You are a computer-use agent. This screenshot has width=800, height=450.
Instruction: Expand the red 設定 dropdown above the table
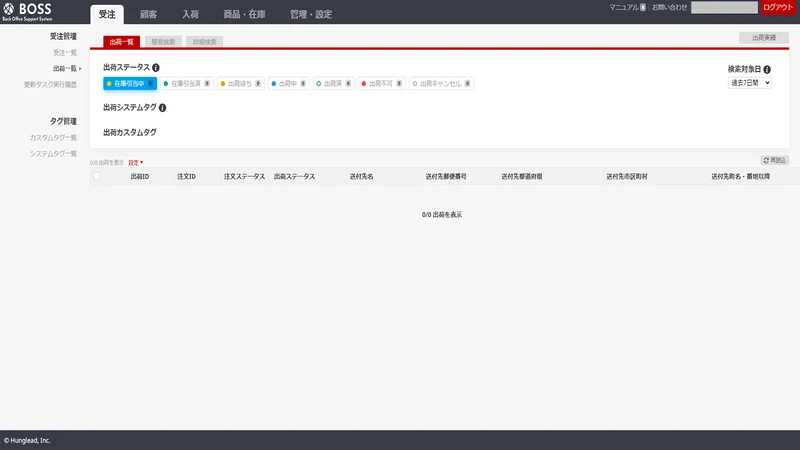tap(136, 163)
